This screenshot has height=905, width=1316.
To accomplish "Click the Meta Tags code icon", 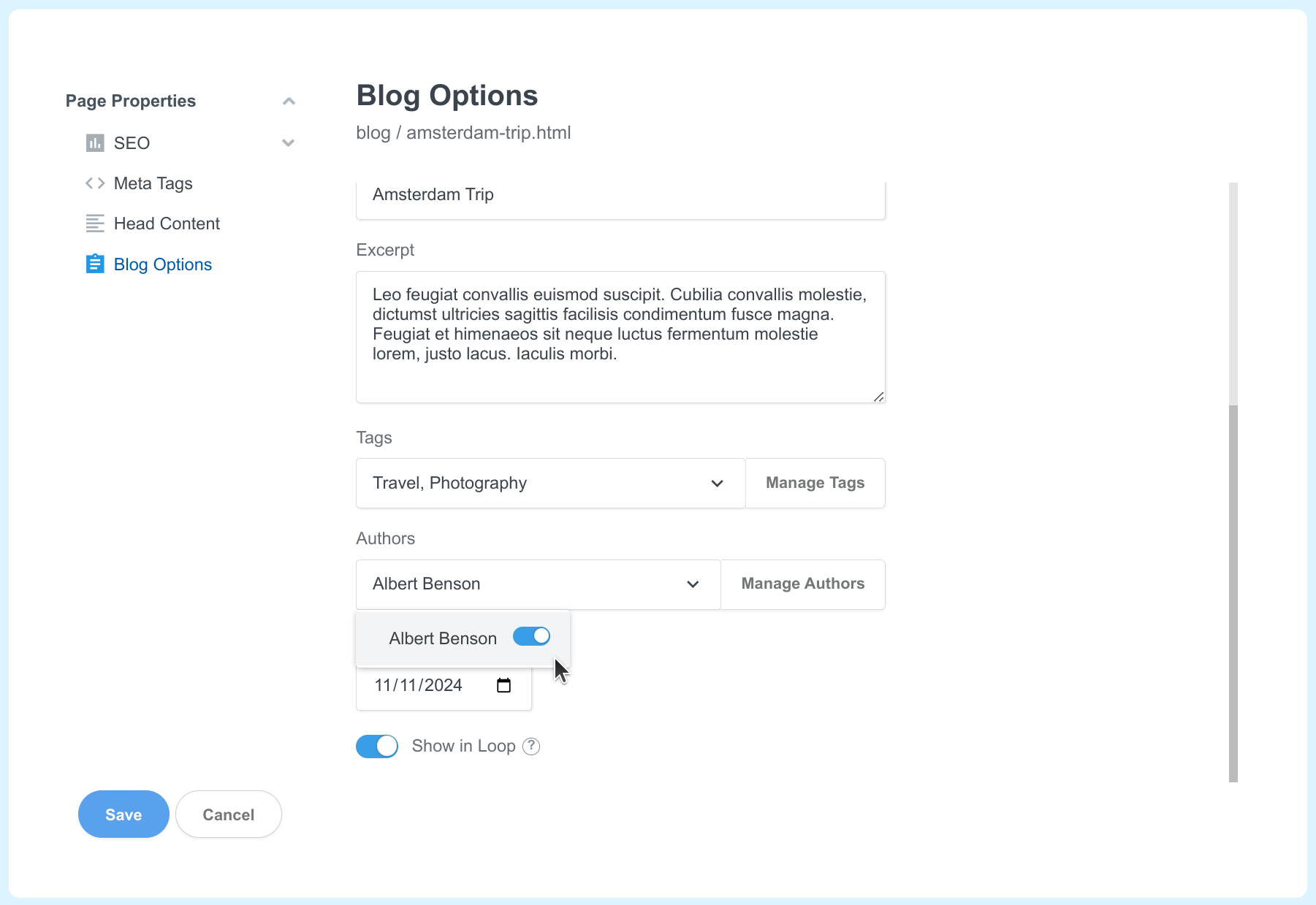I will point(95,183).
